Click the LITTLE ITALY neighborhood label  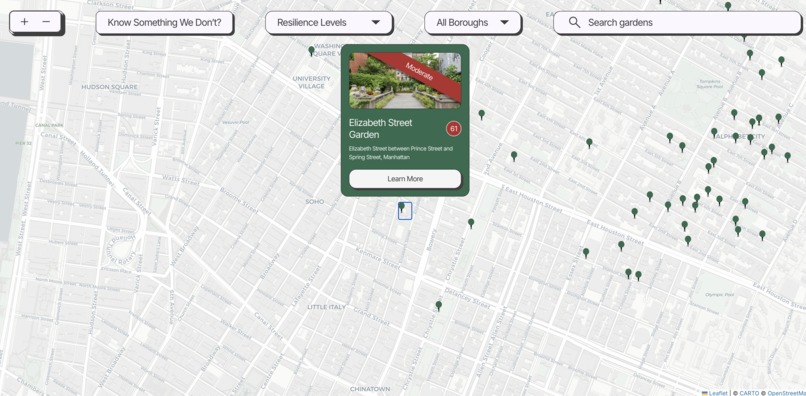[327, 307]
